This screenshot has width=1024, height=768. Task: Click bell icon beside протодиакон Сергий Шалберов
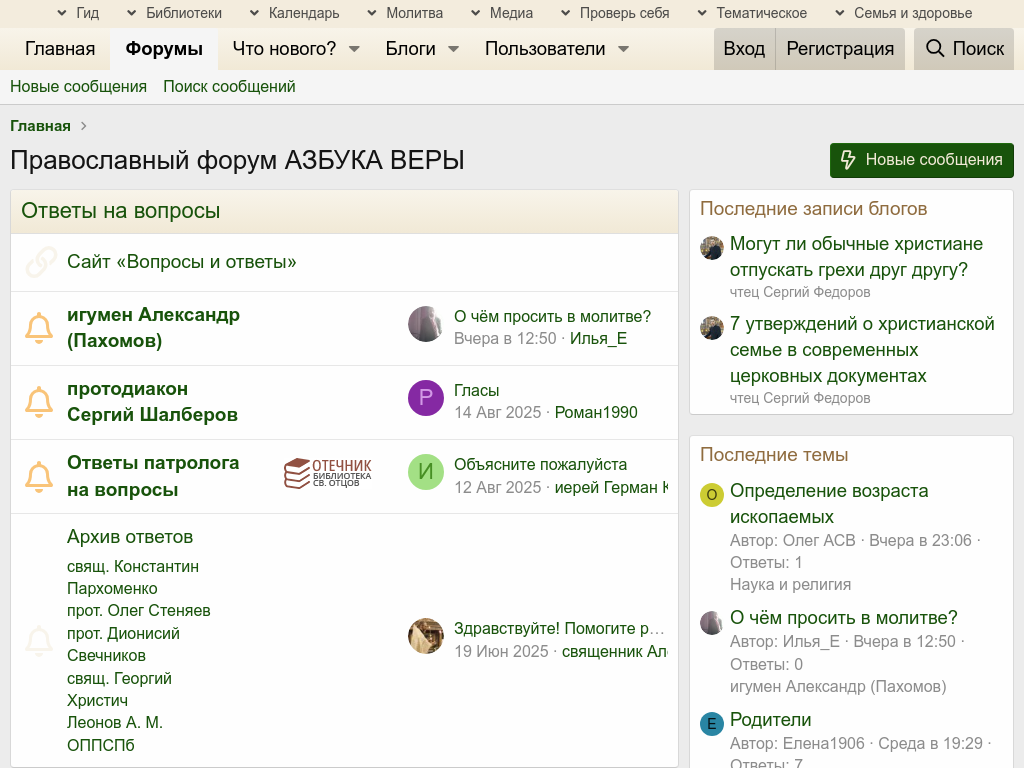click(x=39, y=402)
